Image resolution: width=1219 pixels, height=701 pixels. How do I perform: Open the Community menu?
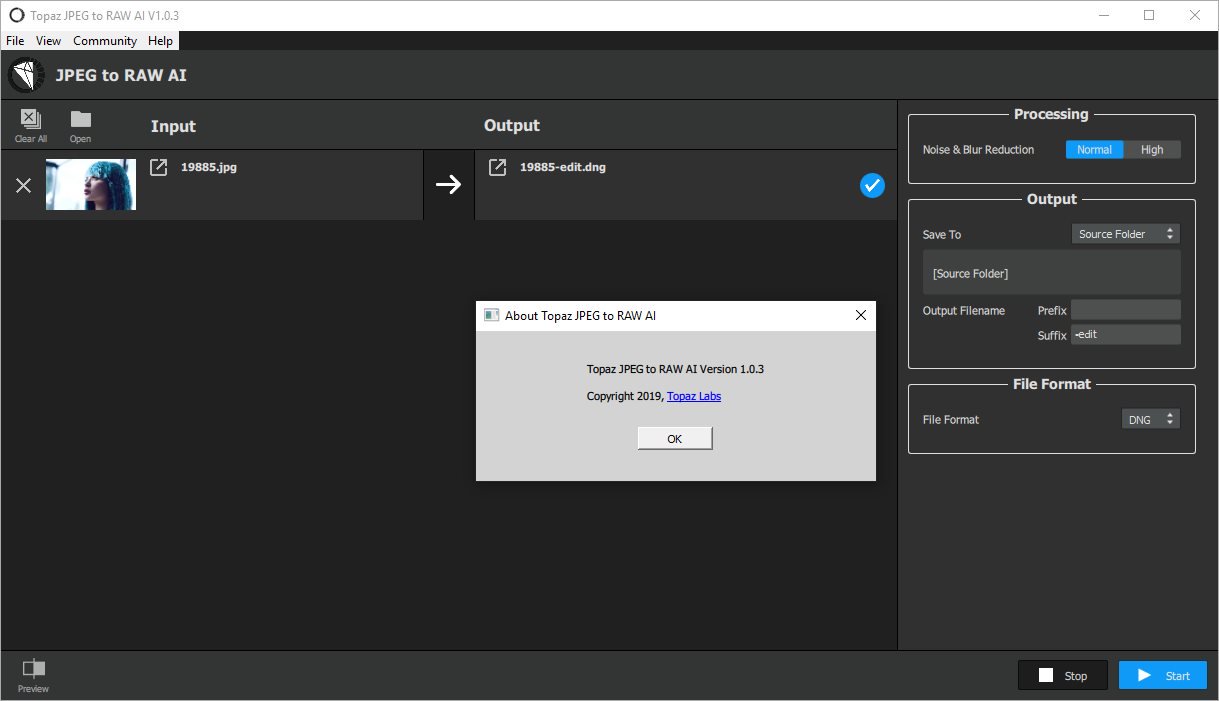pyautogui.click(x=105, y=41)
